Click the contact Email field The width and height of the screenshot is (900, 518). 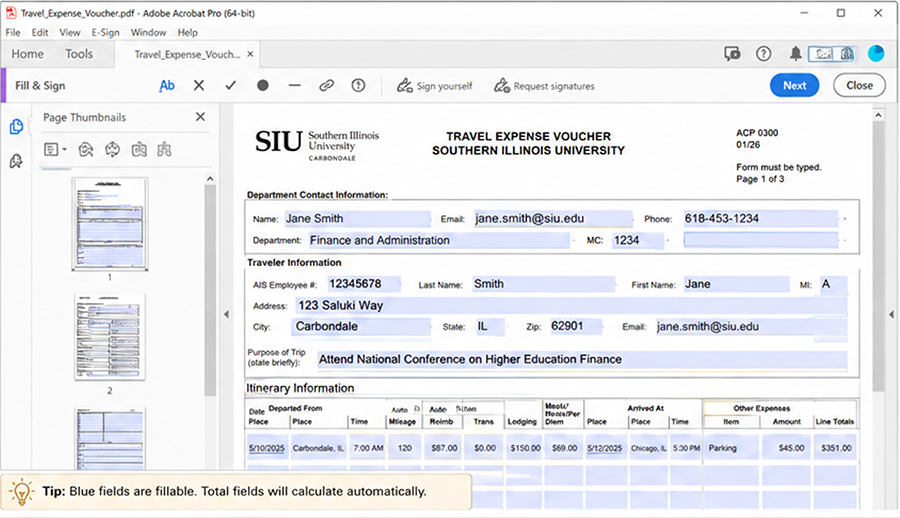(x=553, y=219)
